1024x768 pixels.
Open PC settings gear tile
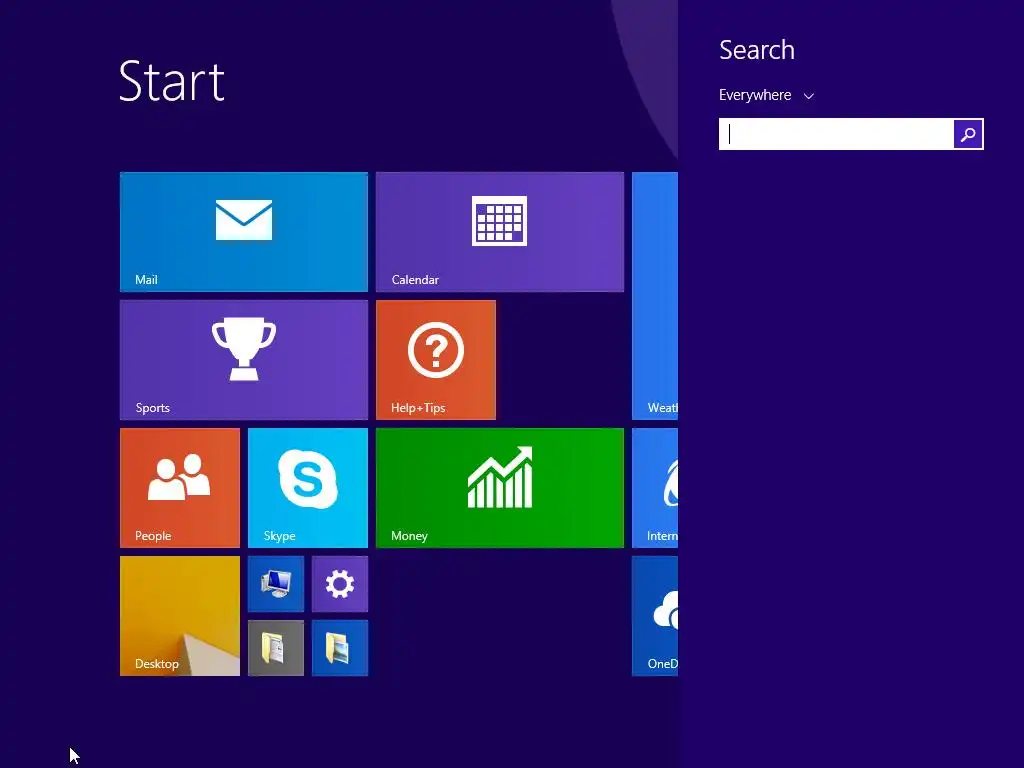click(340, 584)
